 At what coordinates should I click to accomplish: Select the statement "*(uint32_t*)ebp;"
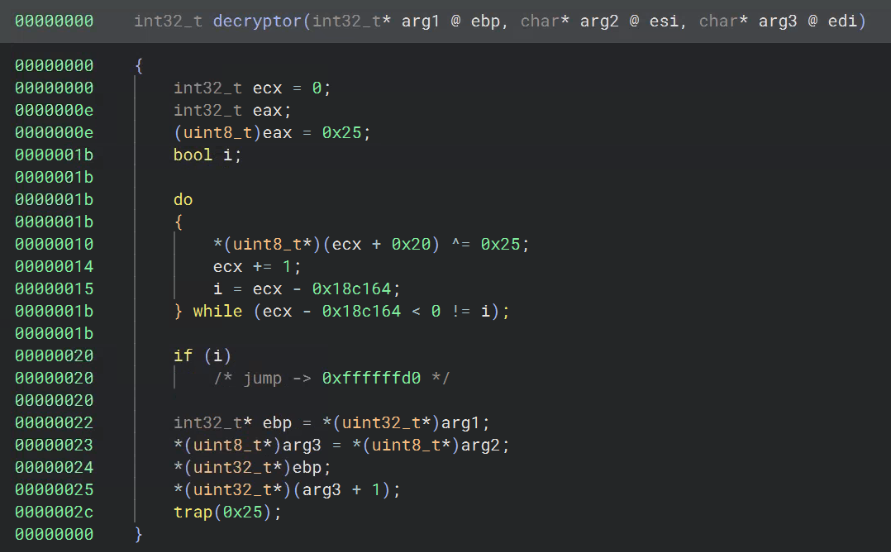(x=252, y=467)
